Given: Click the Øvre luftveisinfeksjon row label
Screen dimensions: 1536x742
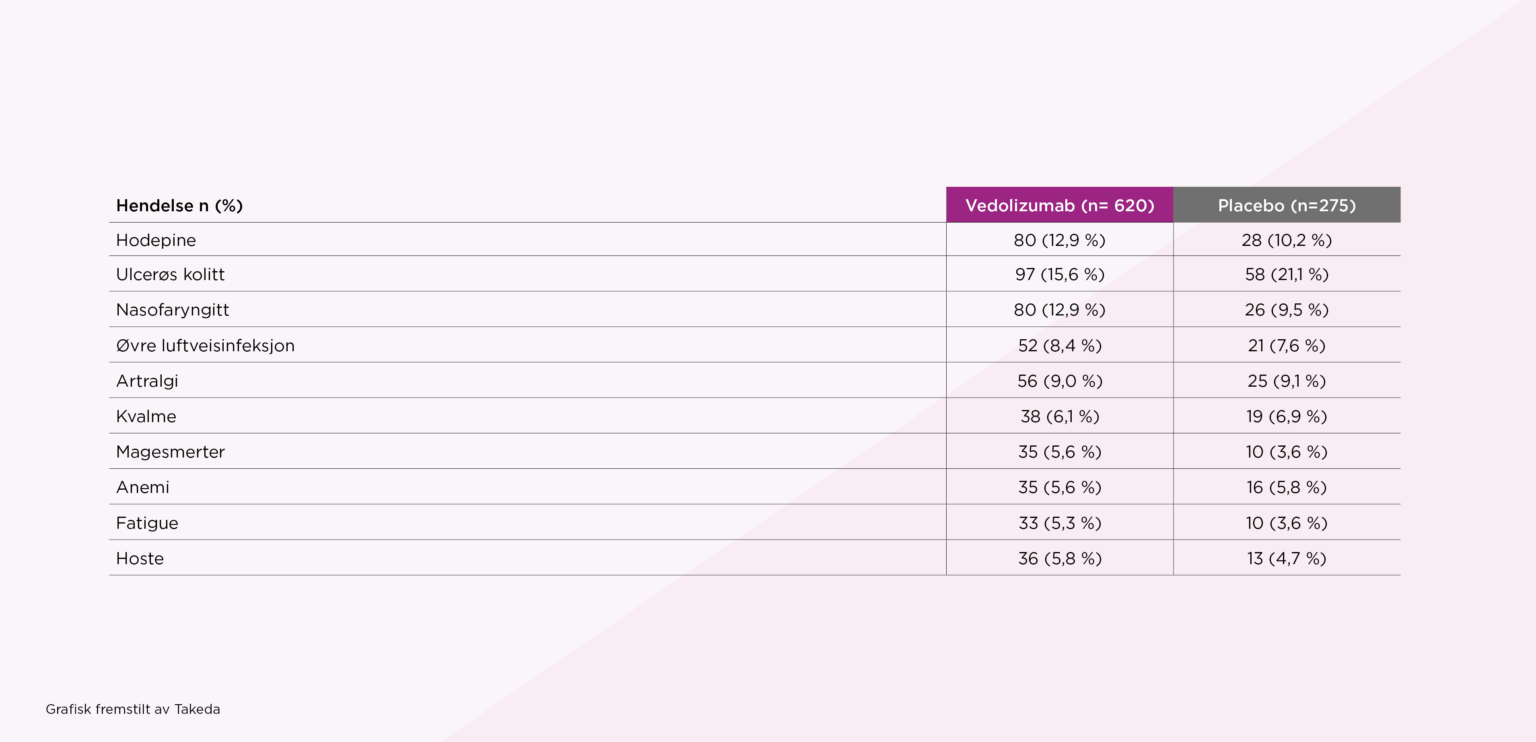Looking at the screenshot, I should 205,346.
